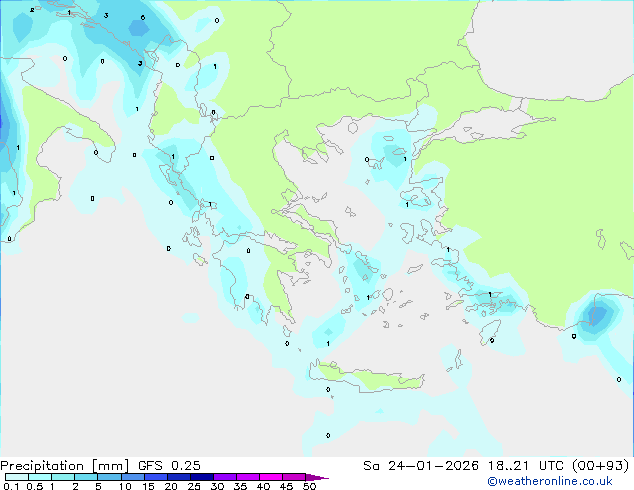This screenshot has height=490, width=634.
Task: Click the legend tick label "0.1"
Action: pos(11,486)
